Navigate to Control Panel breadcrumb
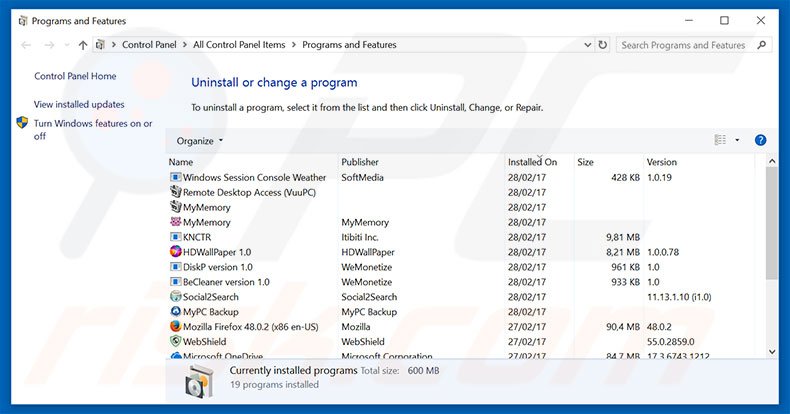 (x=149, y=45)
